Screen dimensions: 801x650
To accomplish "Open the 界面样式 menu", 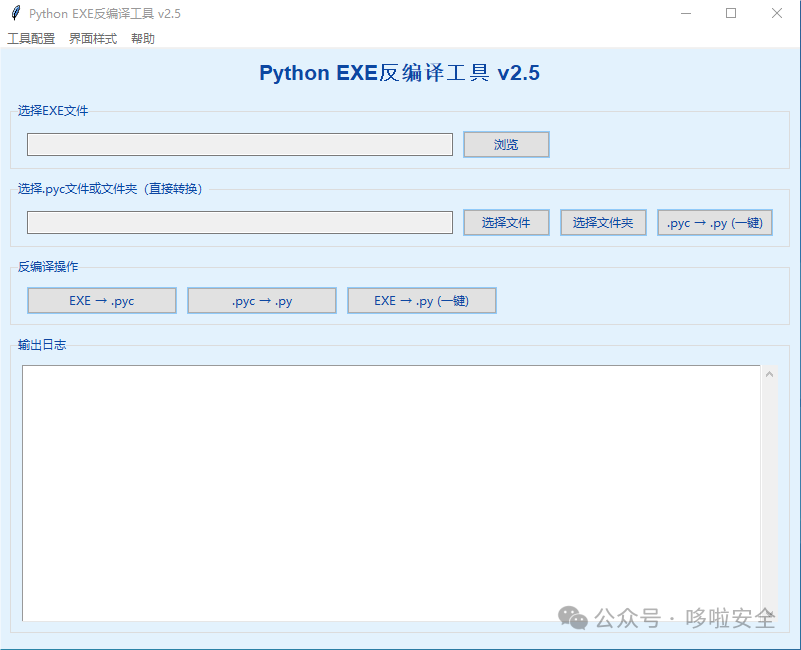I will point(93,39).
